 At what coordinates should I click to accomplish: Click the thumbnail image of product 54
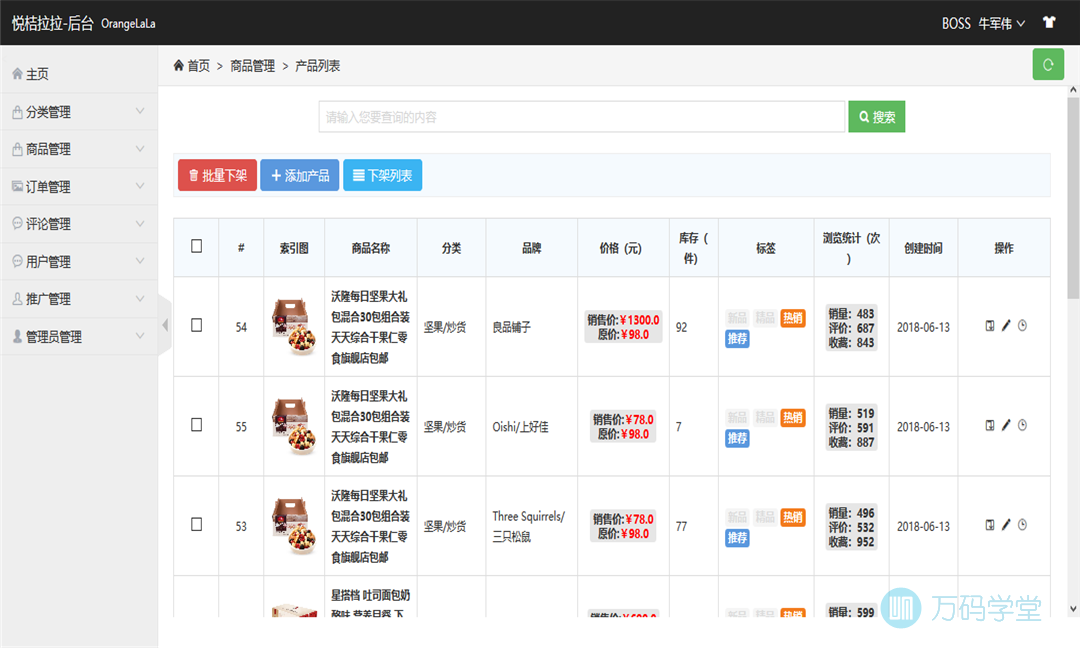[x=294, y=326]
